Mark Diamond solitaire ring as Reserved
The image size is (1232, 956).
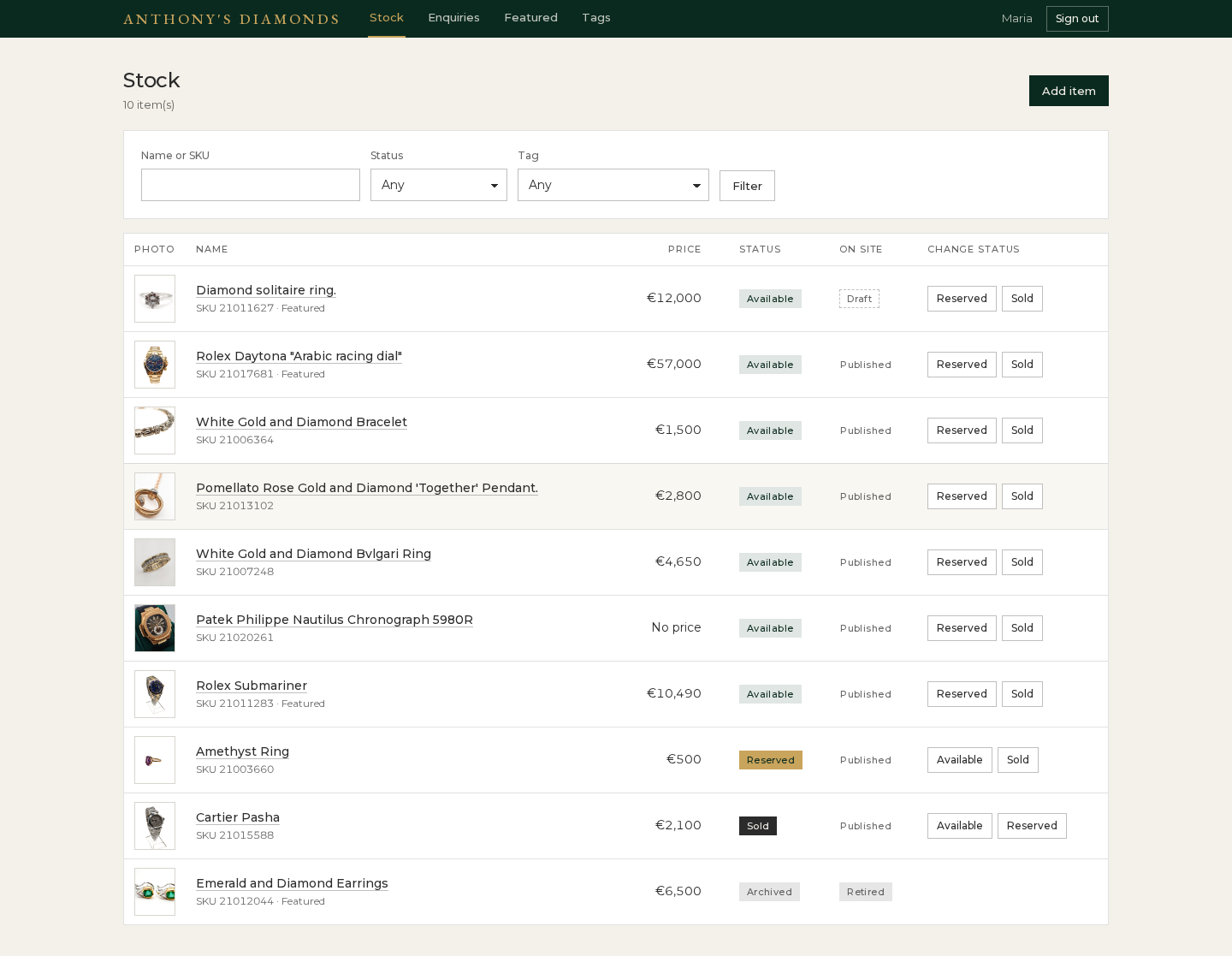pyautogui.click(x=962, y=299)
